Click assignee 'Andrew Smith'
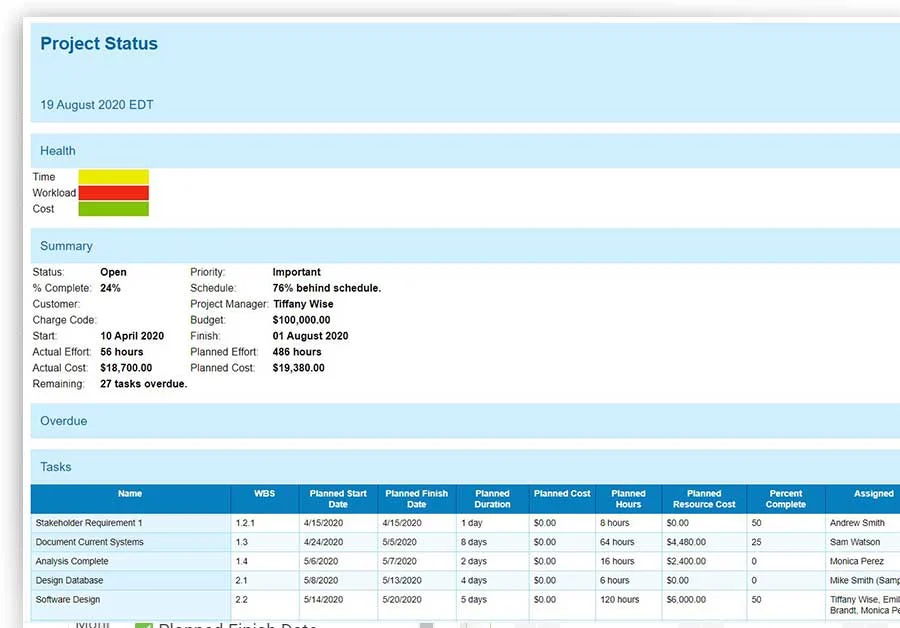Viewport: 900px width, 628px height. point(857,523)
